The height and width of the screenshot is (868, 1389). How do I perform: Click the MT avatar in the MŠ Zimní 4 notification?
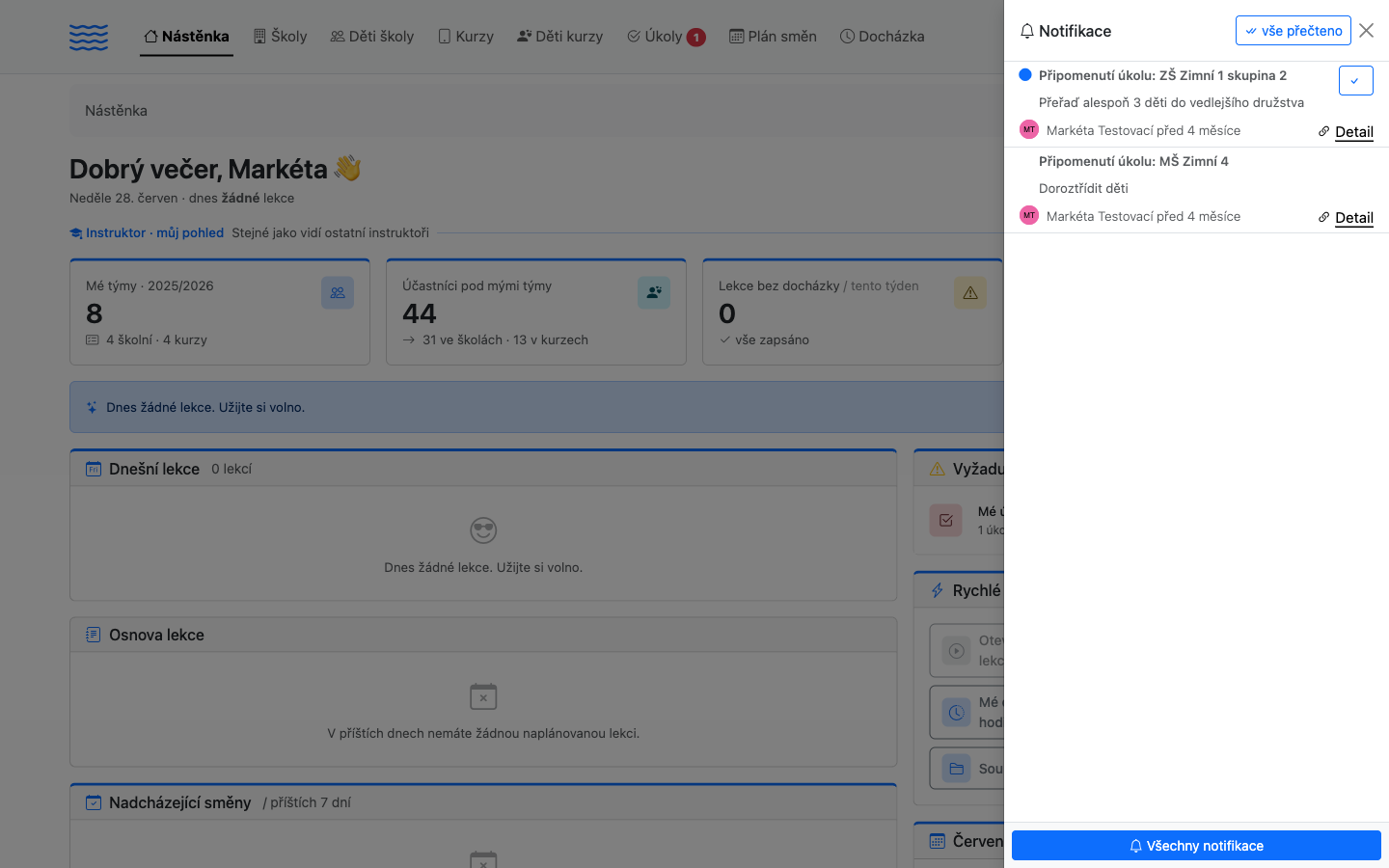click(1029, 215)
